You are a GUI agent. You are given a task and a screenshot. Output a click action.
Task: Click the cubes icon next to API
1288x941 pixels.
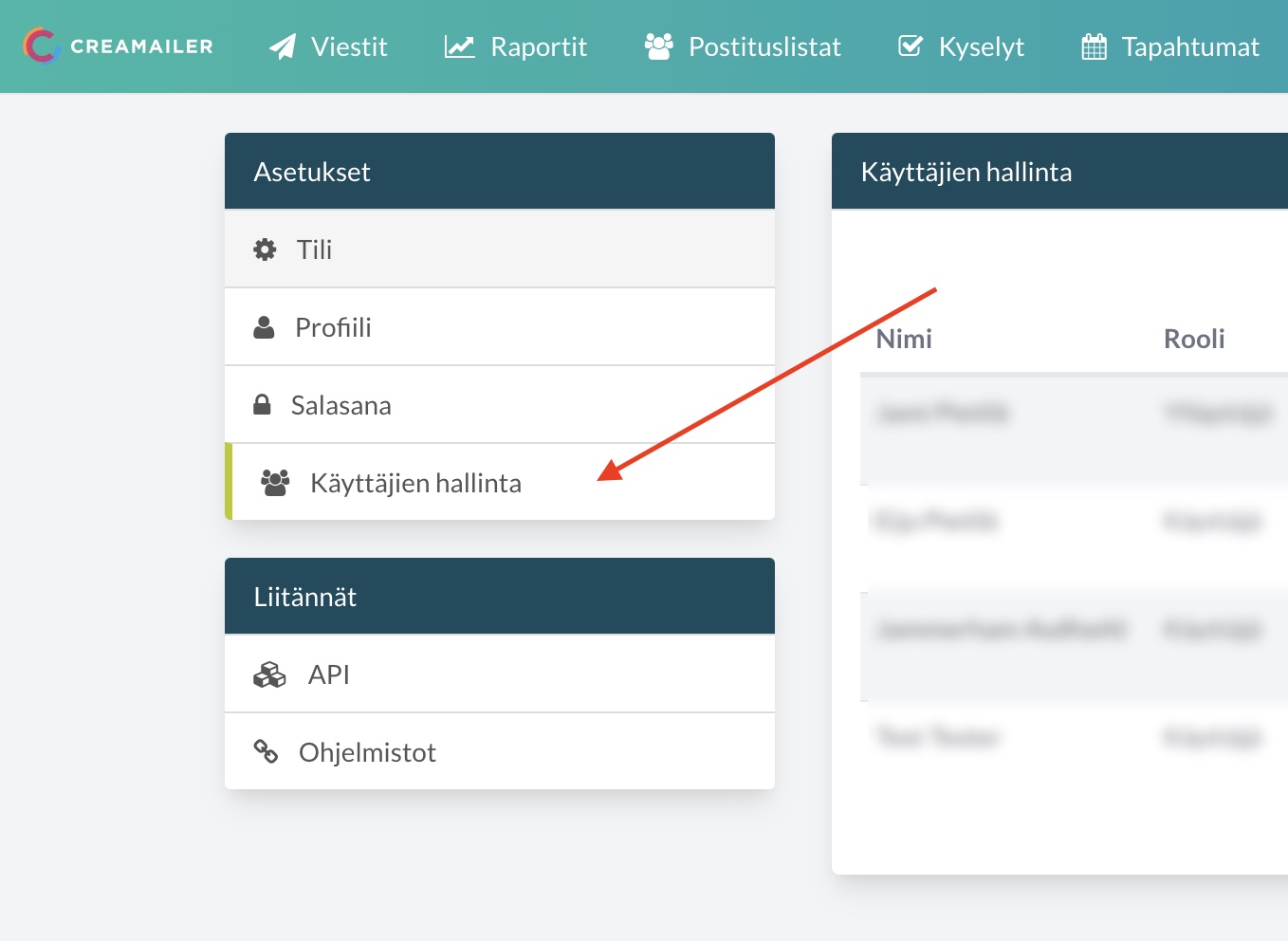[x=269, y=674]
